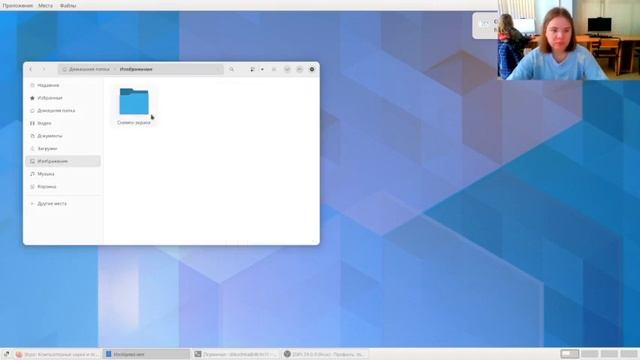Viewport: 640px width, 360px height.
Task: Go back using the Files back arrow
Action: click(x=31, y=69)
